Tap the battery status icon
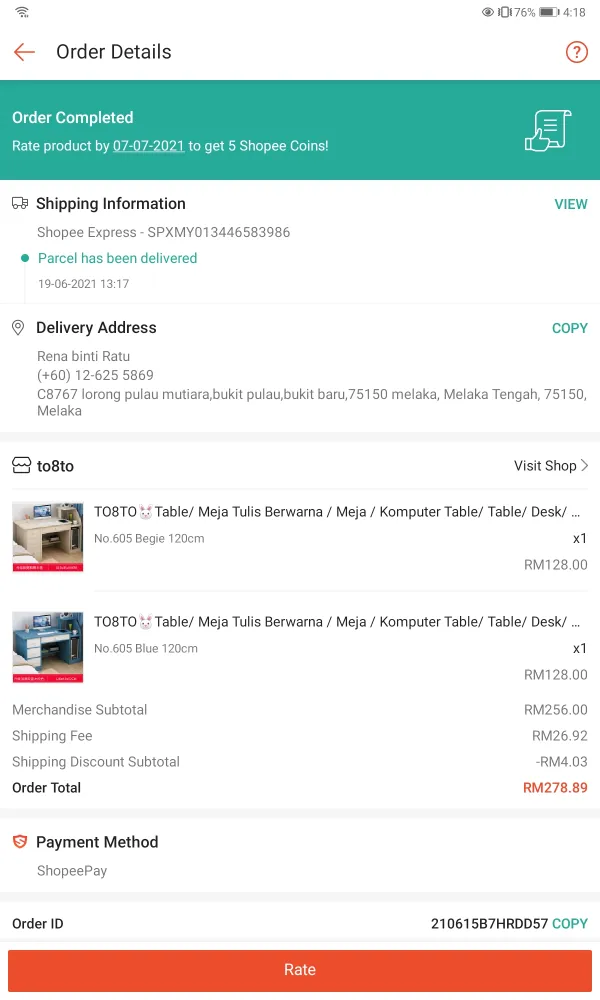This screenshot has width=600, height=1000. pyautogui.click(x=548, y=12)
